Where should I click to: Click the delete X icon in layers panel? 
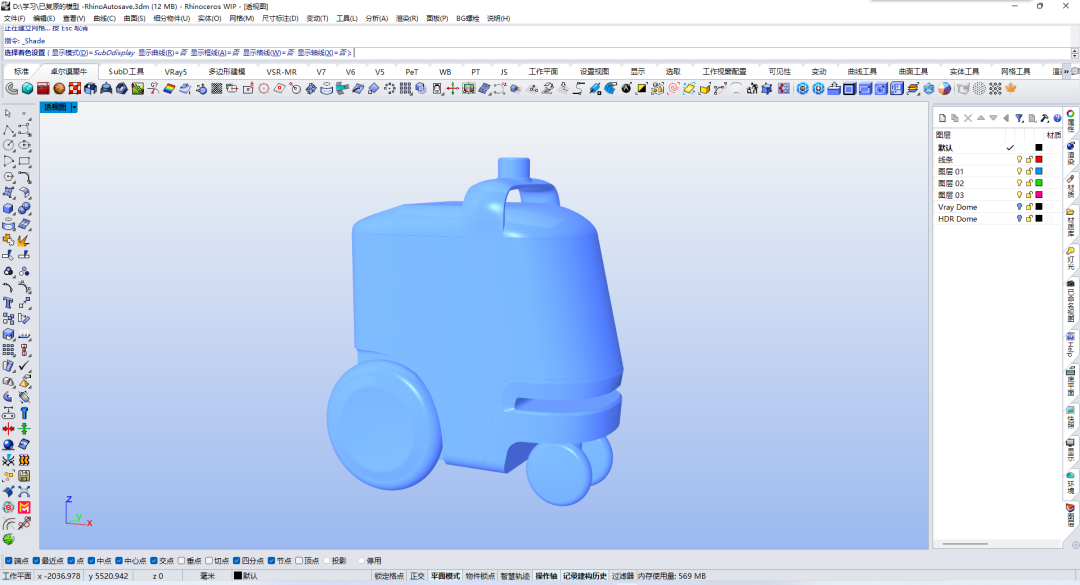(968, 118)
